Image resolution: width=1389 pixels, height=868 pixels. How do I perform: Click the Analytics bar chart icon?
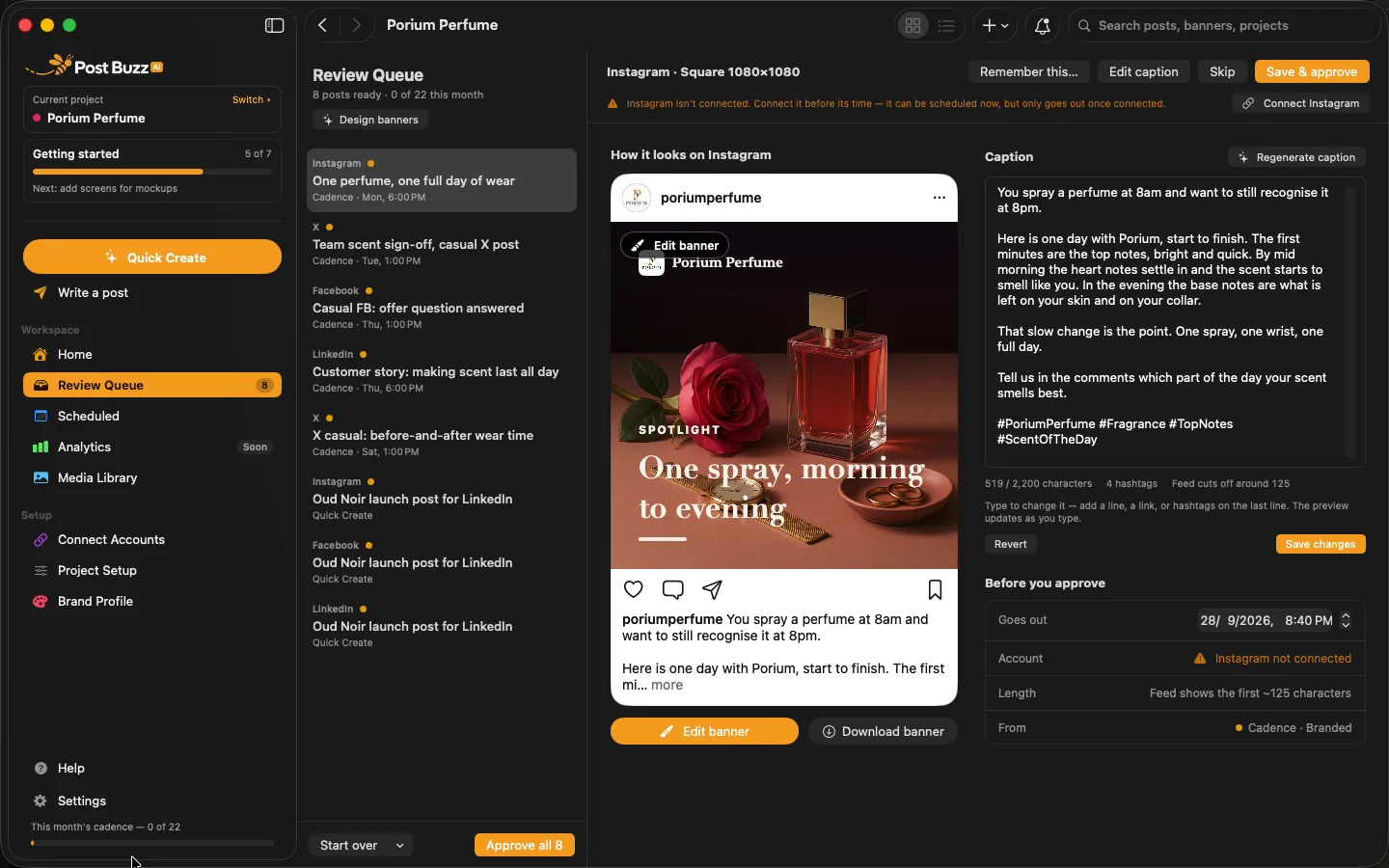(41, 448)
